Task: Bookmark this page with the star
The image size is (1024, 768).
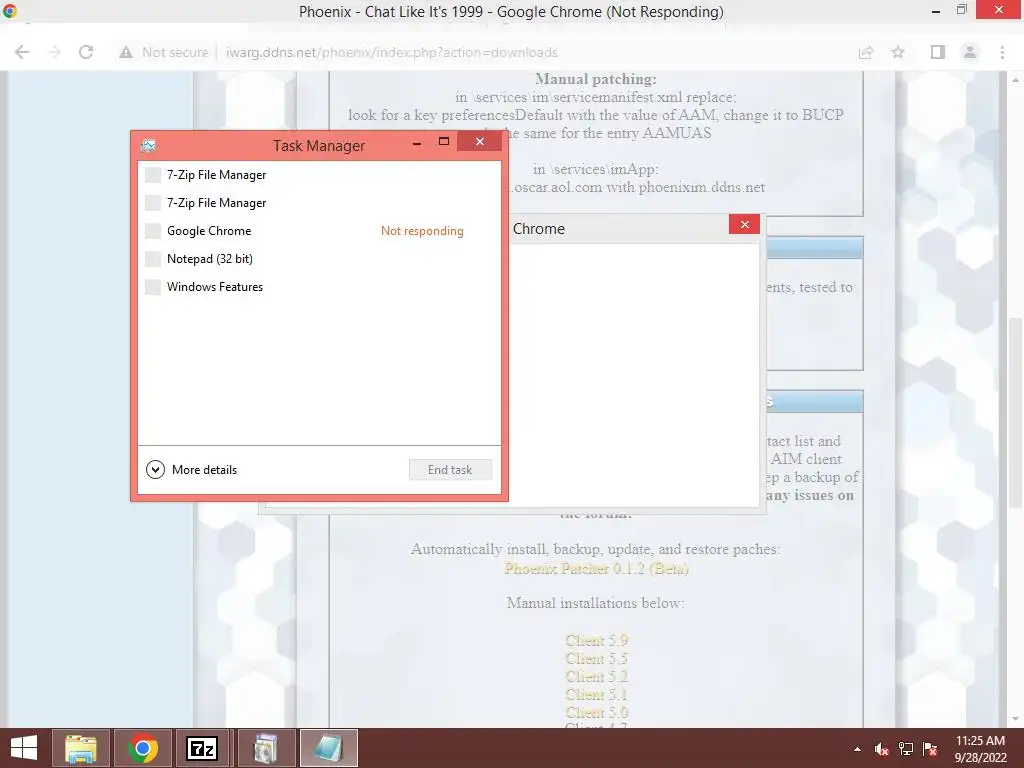Action: (898, 52)
